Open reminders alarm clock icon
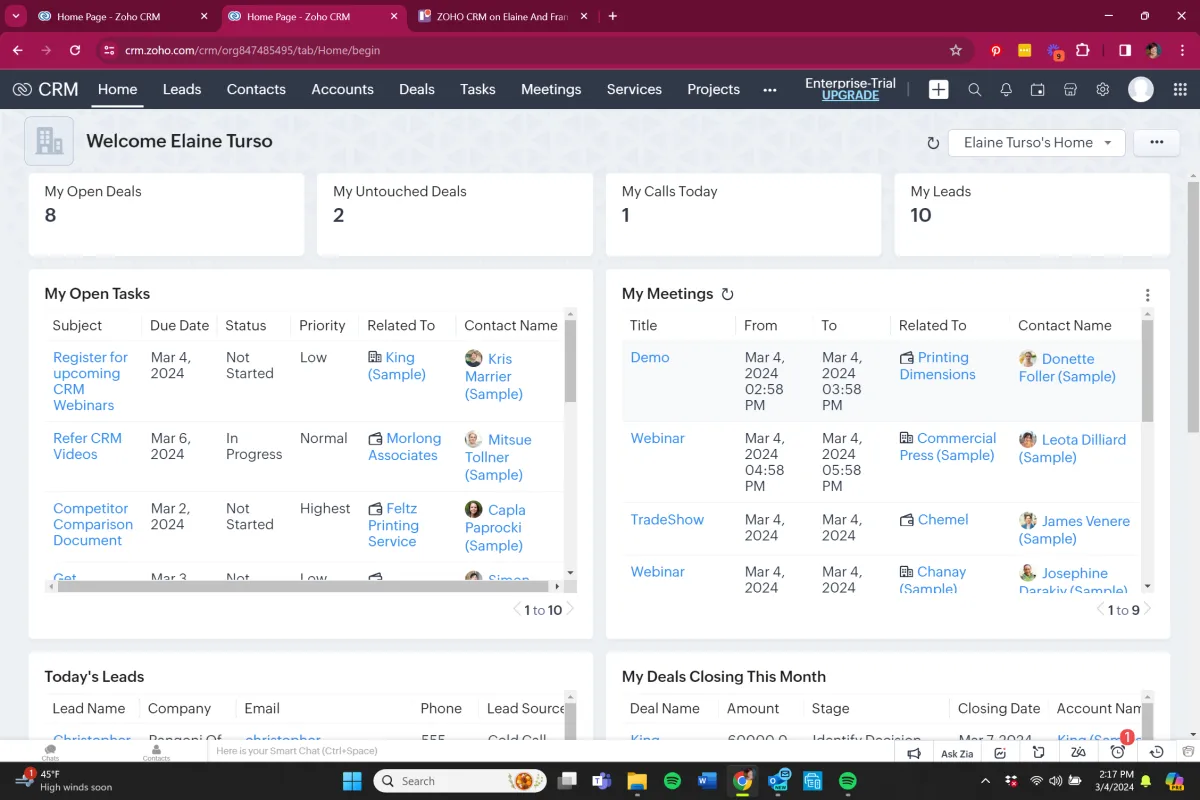This screenshot has width=1200, height=800. tap(1118, 752)
